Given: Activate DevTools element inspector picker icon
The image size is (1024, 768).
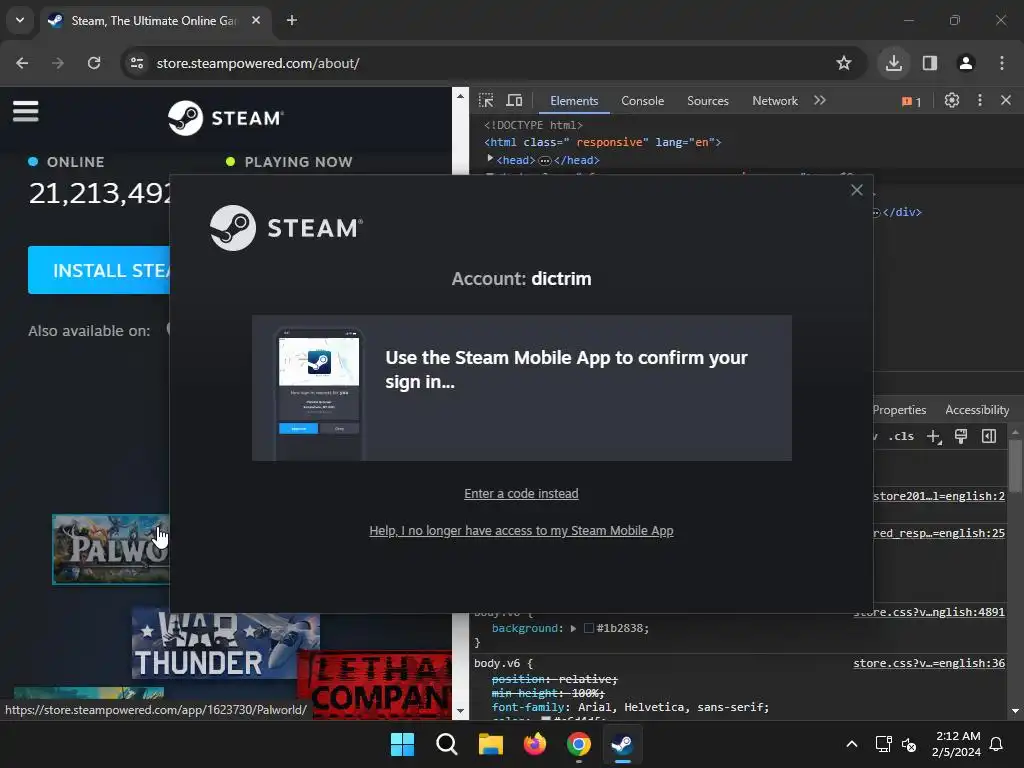Looking at the screenshot, I should 486,101.
